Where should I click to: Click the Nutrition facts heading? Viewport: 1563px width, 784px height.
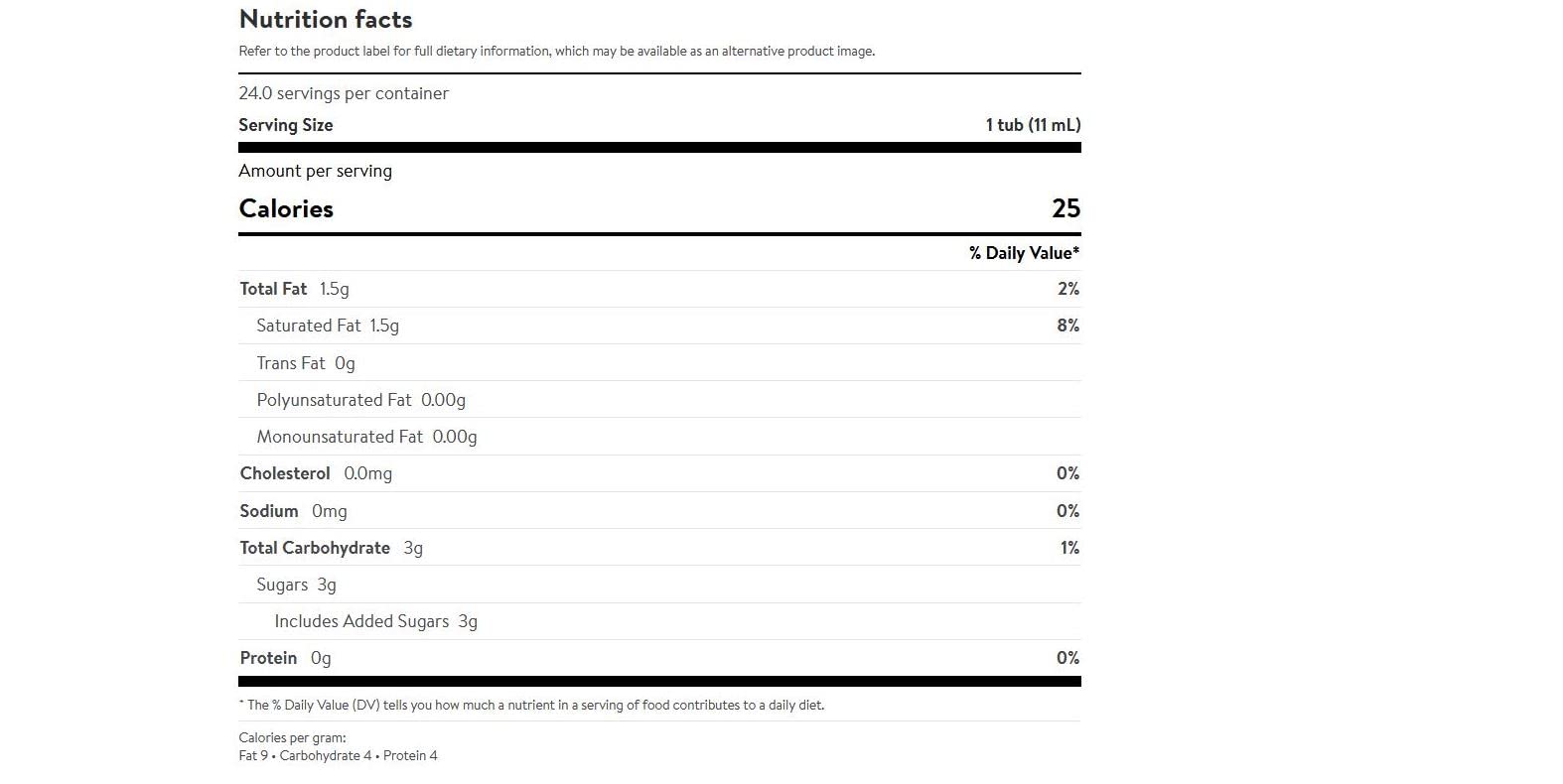coord(326,19)
